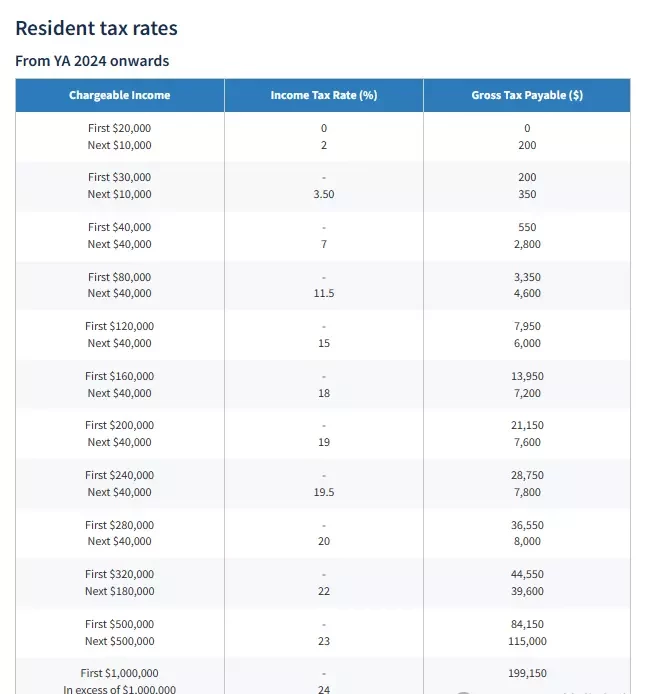Click the First $280,000 income label

point(120,525)
